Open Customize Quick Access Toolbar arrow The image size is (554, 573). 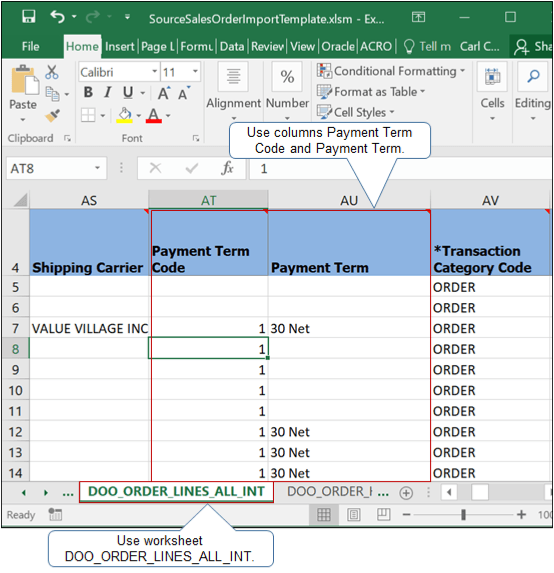click(x=127, y=17)
